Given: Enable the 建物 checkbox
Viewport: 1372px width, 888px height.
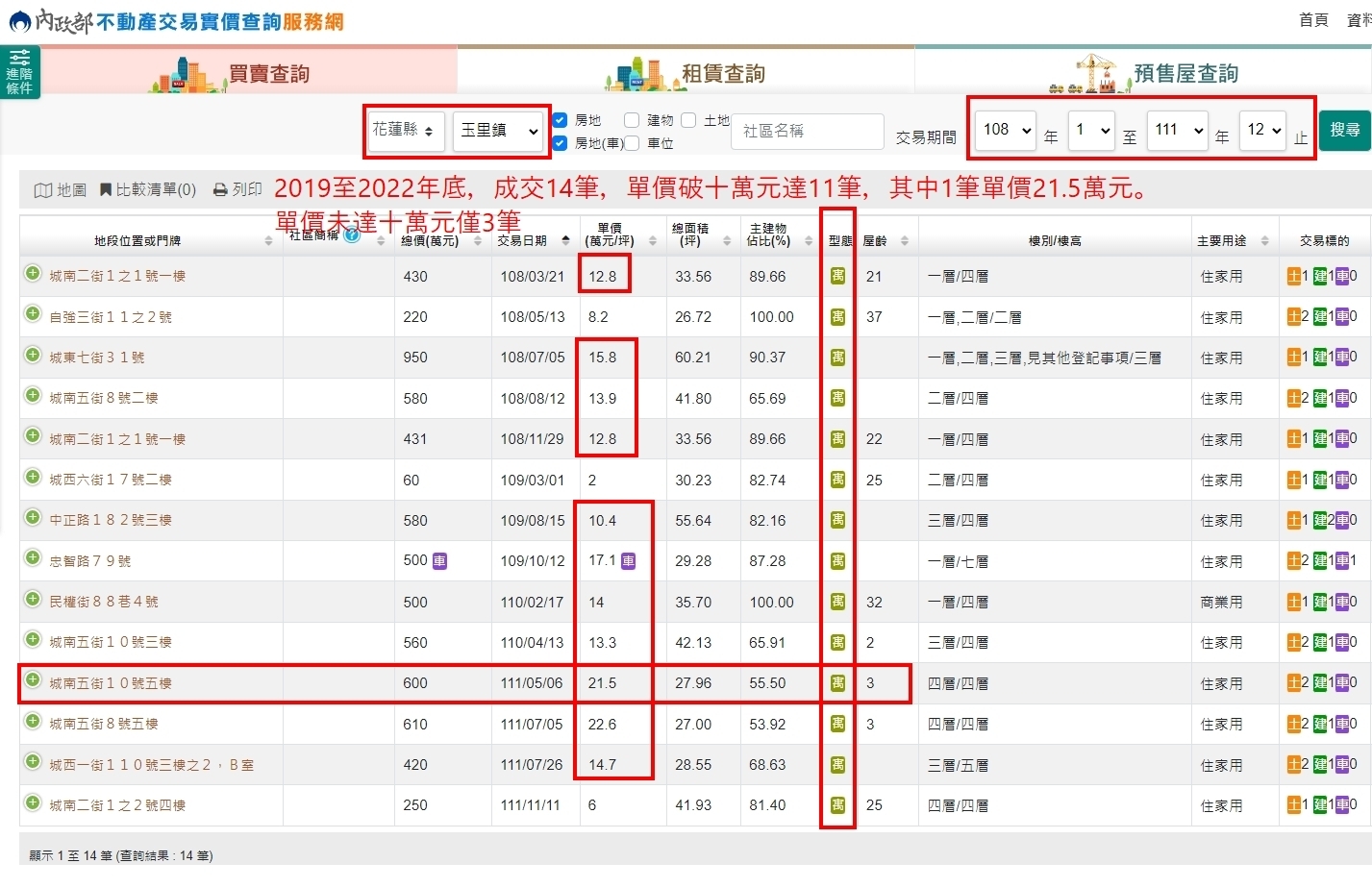Looking at the screenshot, I should pyautogui.click(x=631, y=119).
